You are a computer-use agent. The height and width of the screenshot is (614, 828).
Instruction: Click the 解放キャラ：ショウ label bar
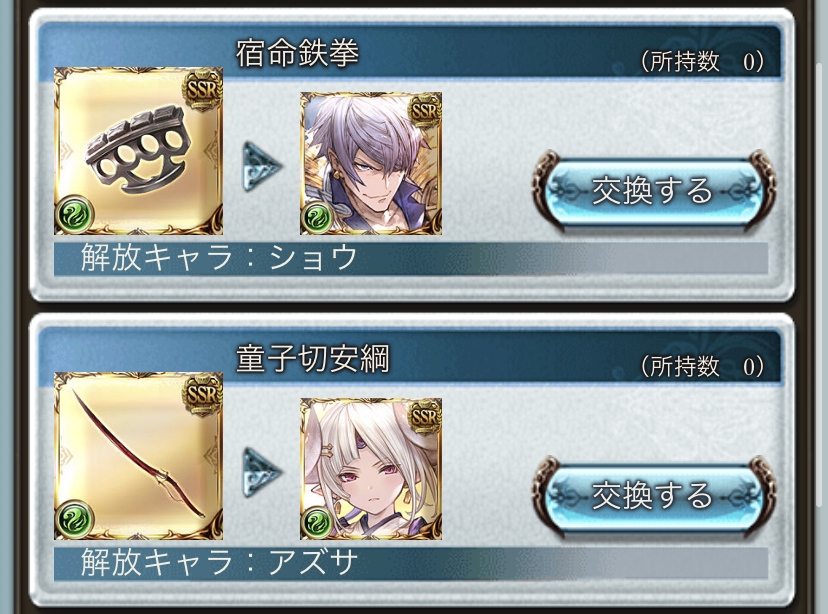(410, 258)
